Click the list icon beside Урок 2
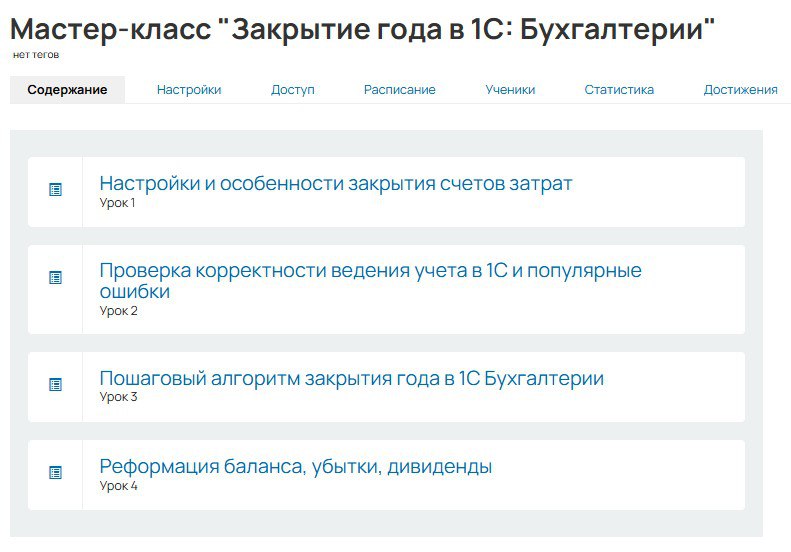Viewport: 791px width, 552px height. coord(56,278)
